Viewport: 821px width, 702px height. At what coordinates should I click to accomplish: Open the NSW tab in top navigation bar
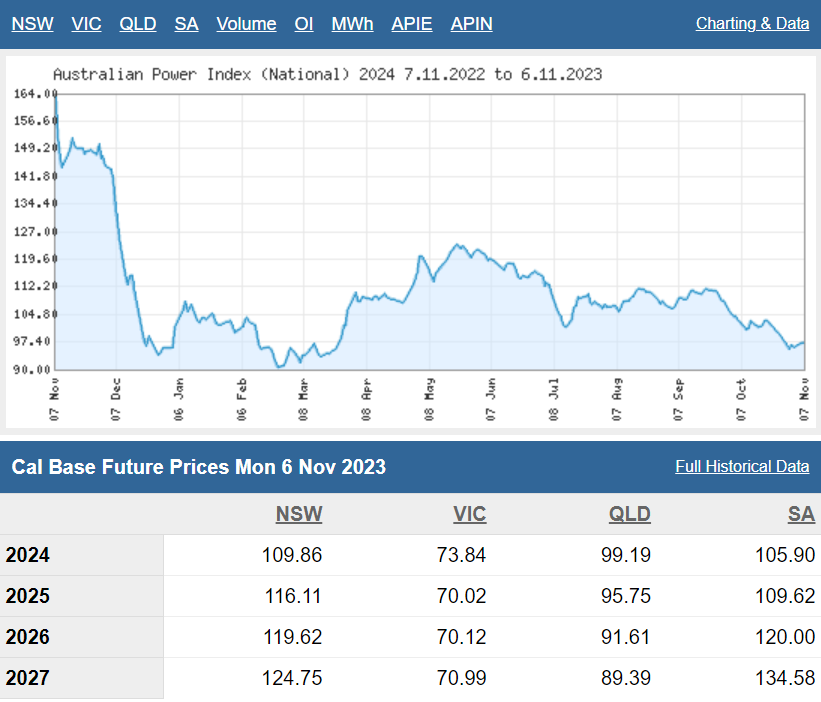click(x=33, y=23)
